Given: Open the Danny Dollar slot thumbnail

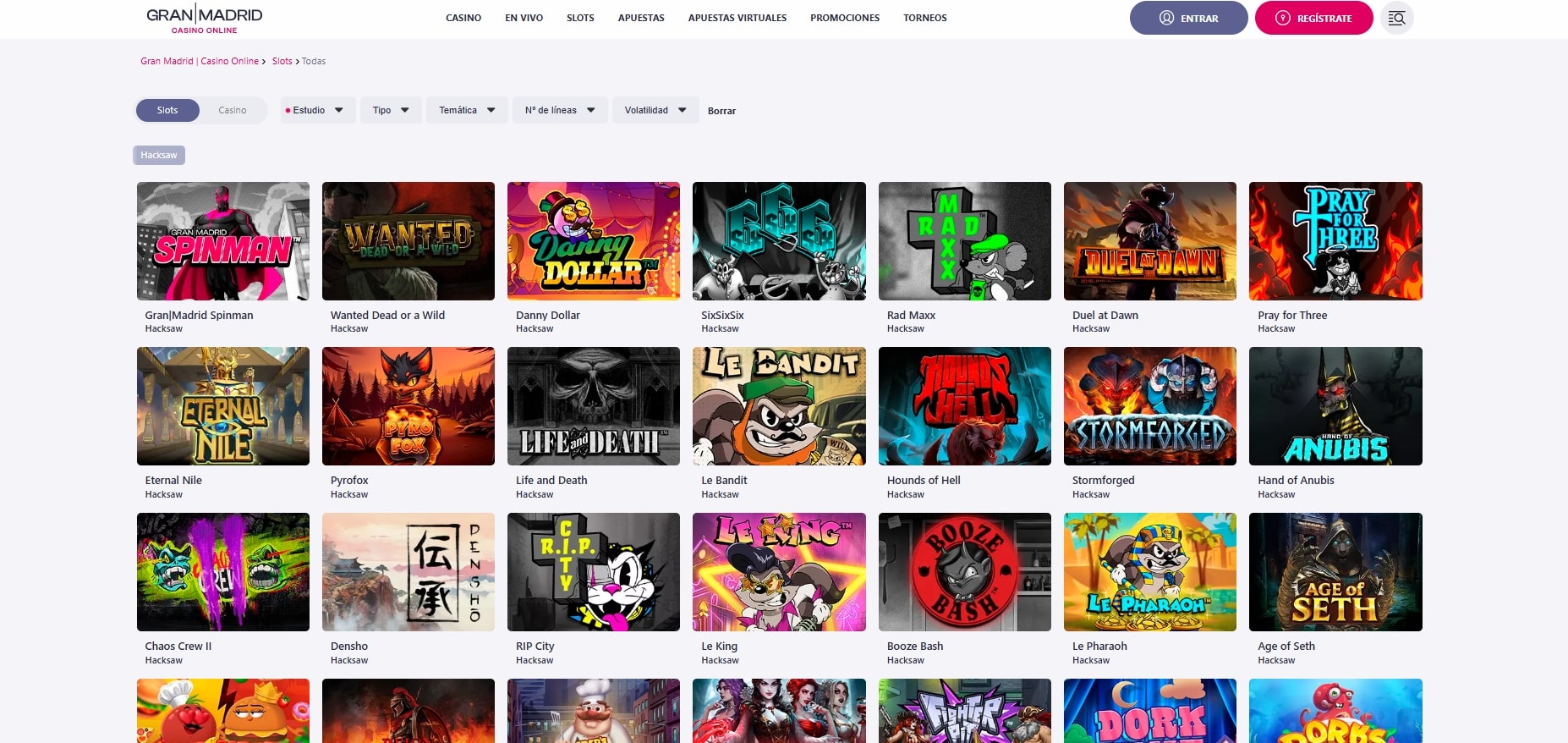Looking at the screenshot, I should pos(593,241).
